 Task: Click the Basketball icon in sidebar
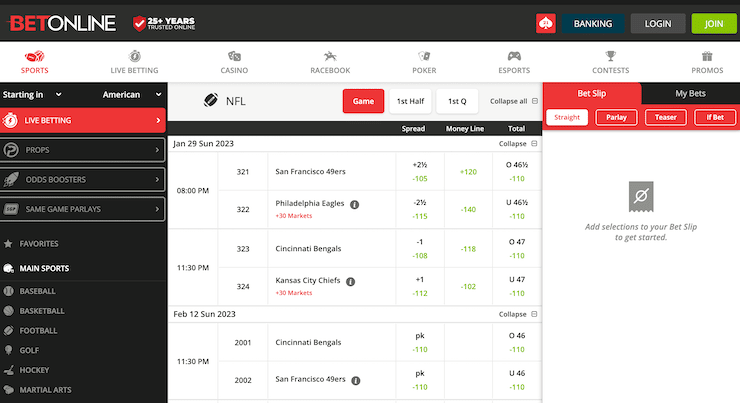[x=8, y=311]
